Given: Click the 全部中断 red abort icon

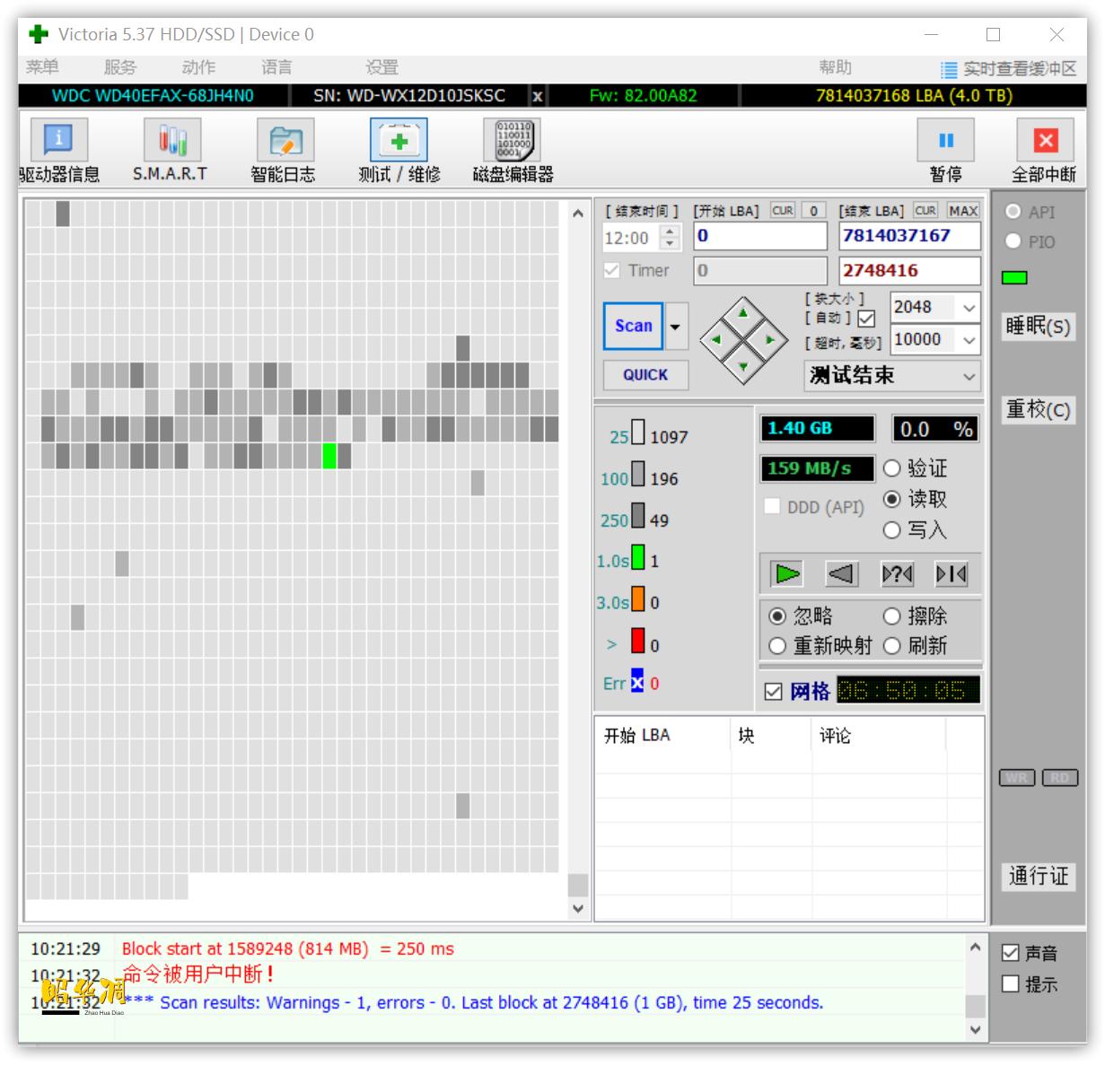Looking at the screenshot, I should (1044, 141).
